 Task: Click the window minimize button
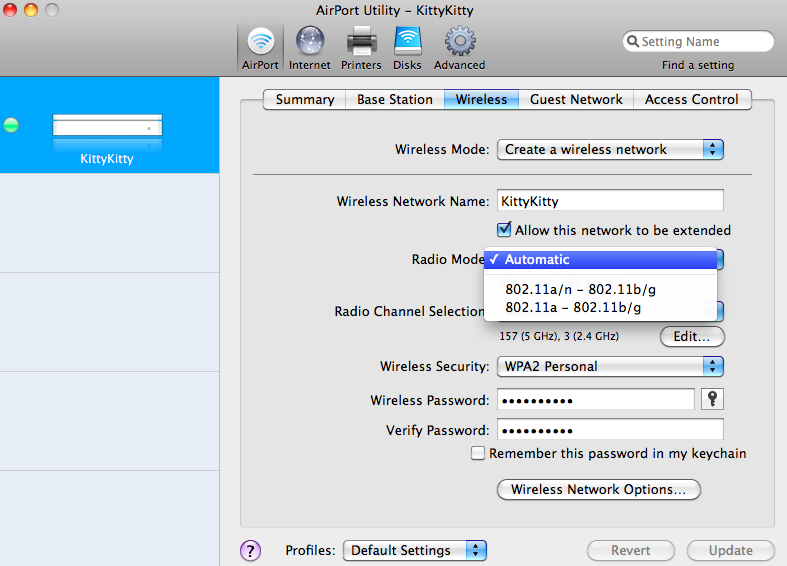click(31, 10)
